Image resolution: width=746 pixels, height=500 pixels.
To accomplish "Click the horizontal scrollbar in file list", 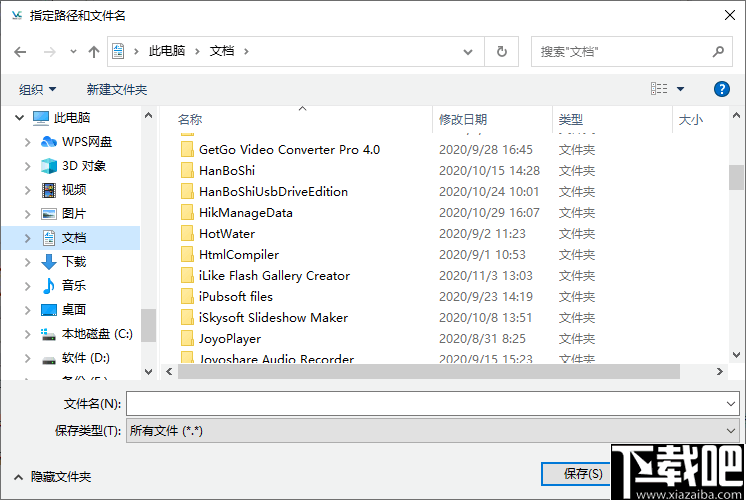I will pos(428,372).
